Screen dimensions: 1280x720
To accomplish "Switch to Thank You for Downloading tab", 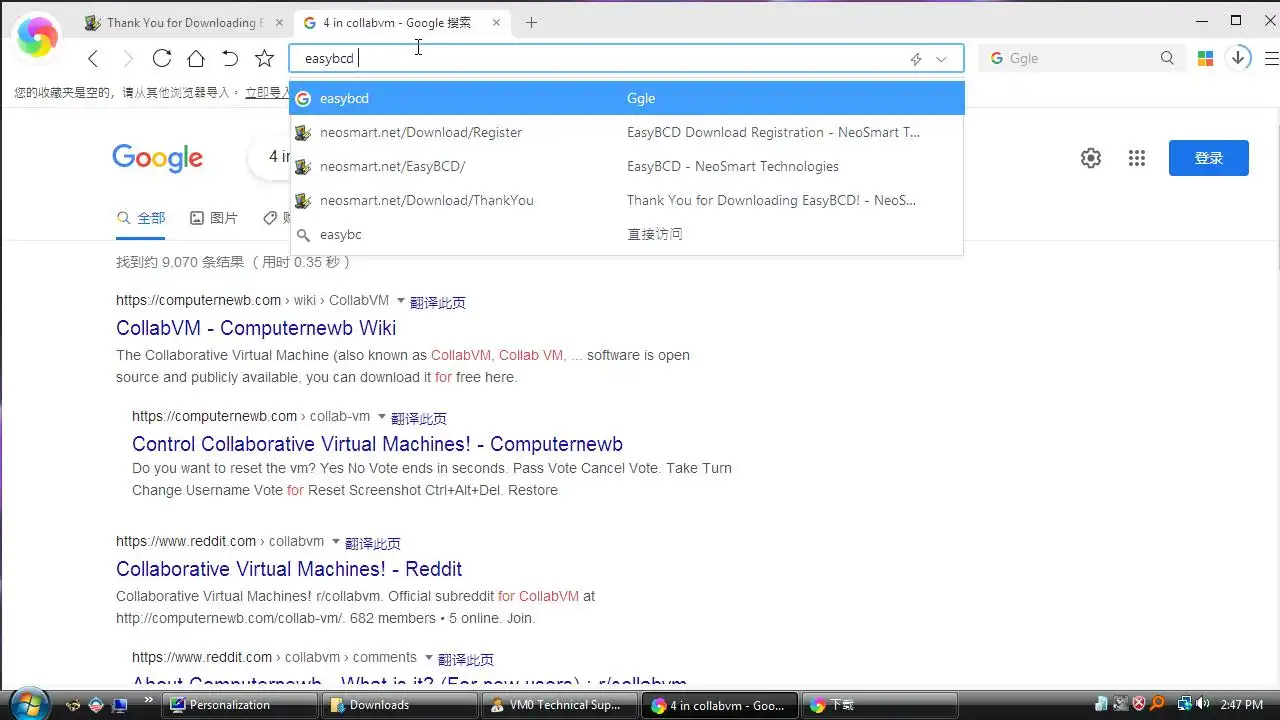I will click(185, 22).
